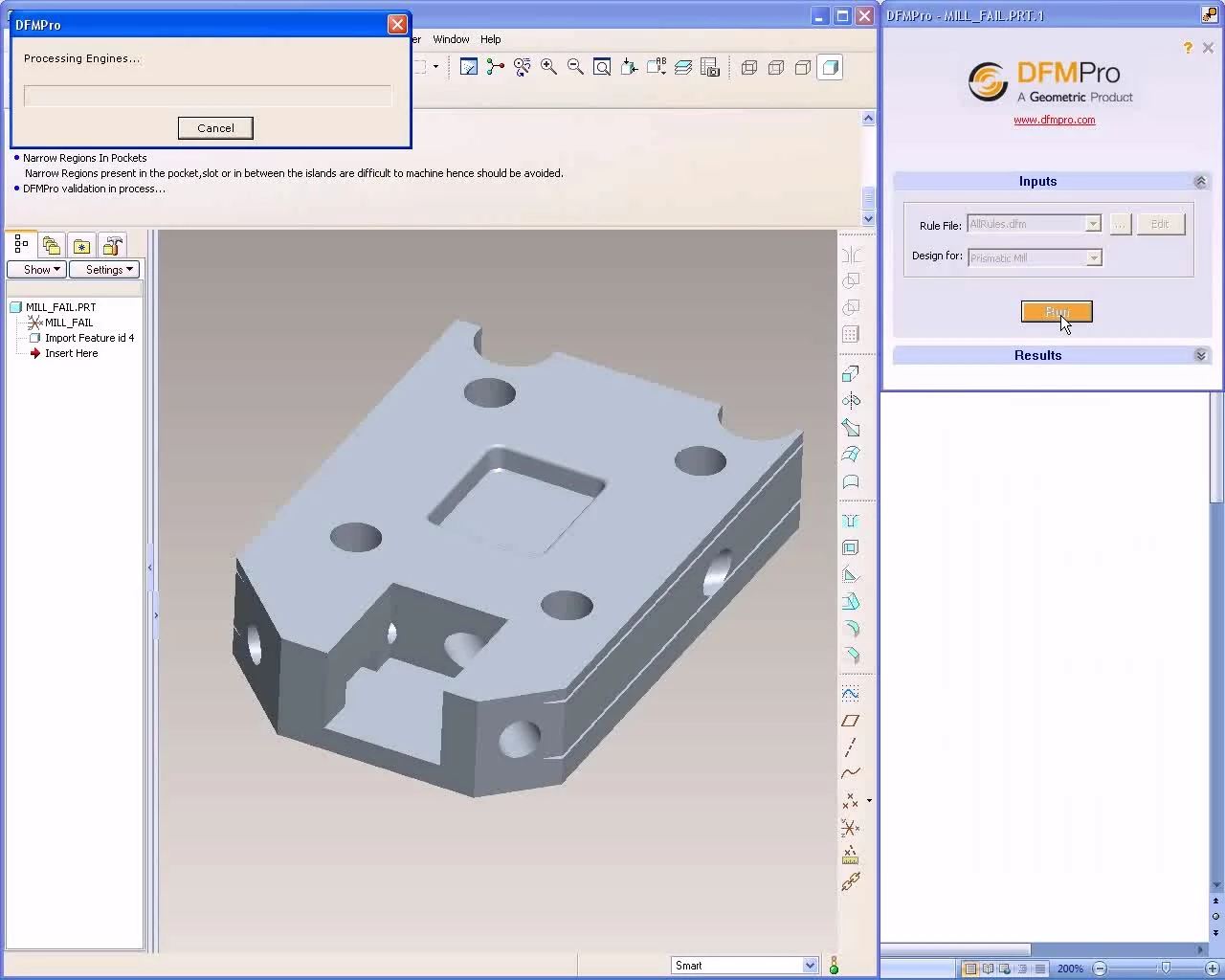This screenshot has height=980, width=1225.
Task: Close the DFMPro processing dialog
Action: (397, 25)
